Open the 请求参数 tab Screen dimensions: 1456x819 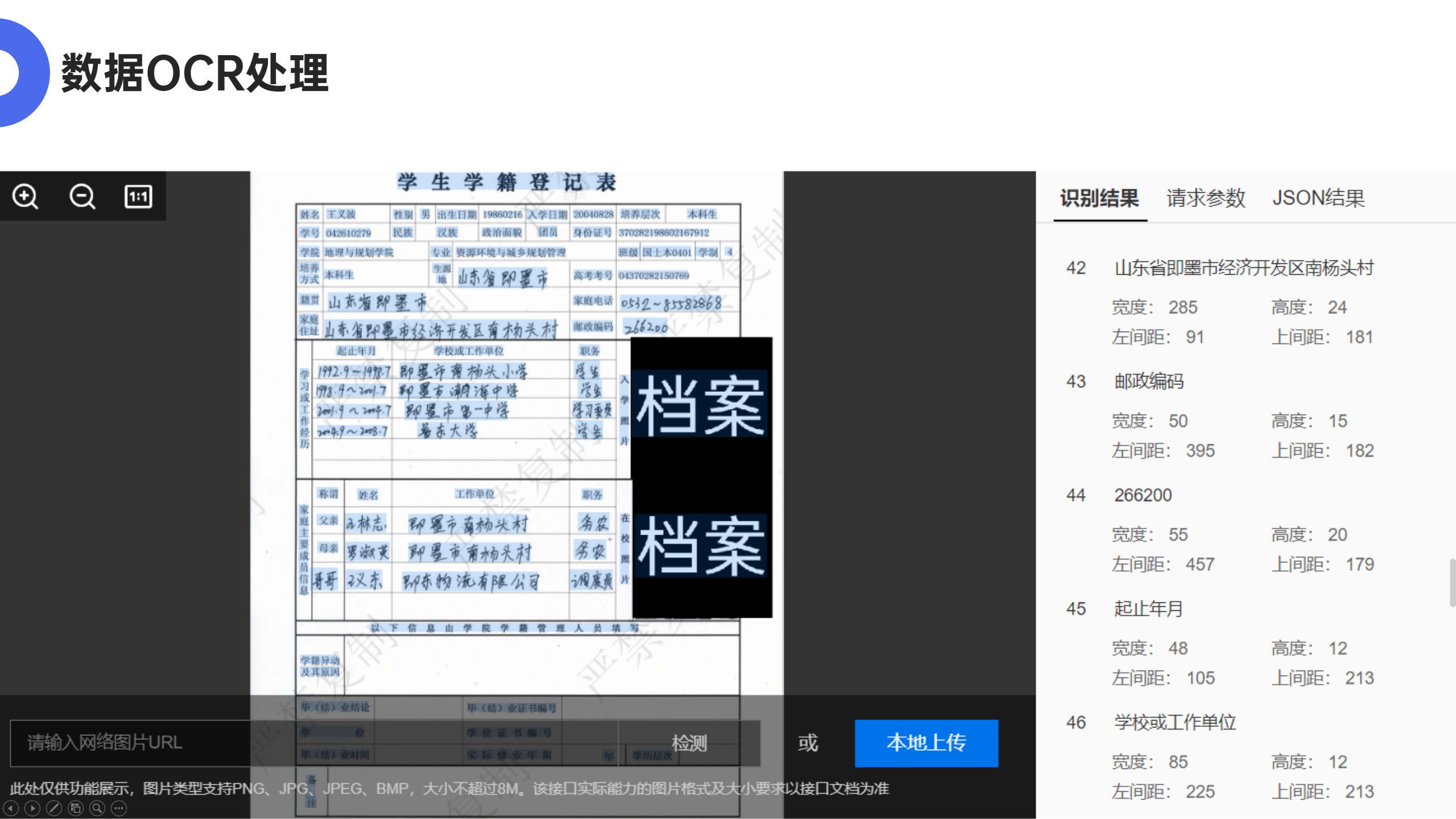coord(1206,198)
